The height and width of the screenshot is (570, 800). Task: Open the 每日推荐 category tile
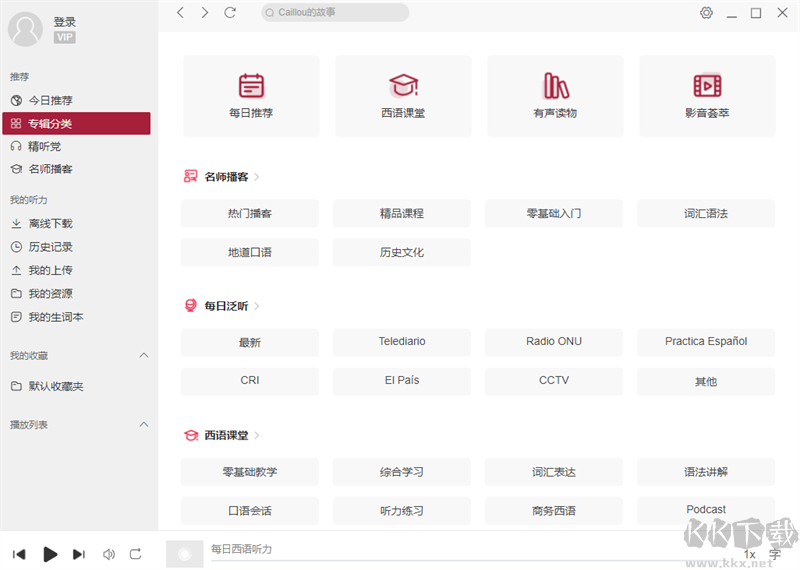click(x=251, y=96)
